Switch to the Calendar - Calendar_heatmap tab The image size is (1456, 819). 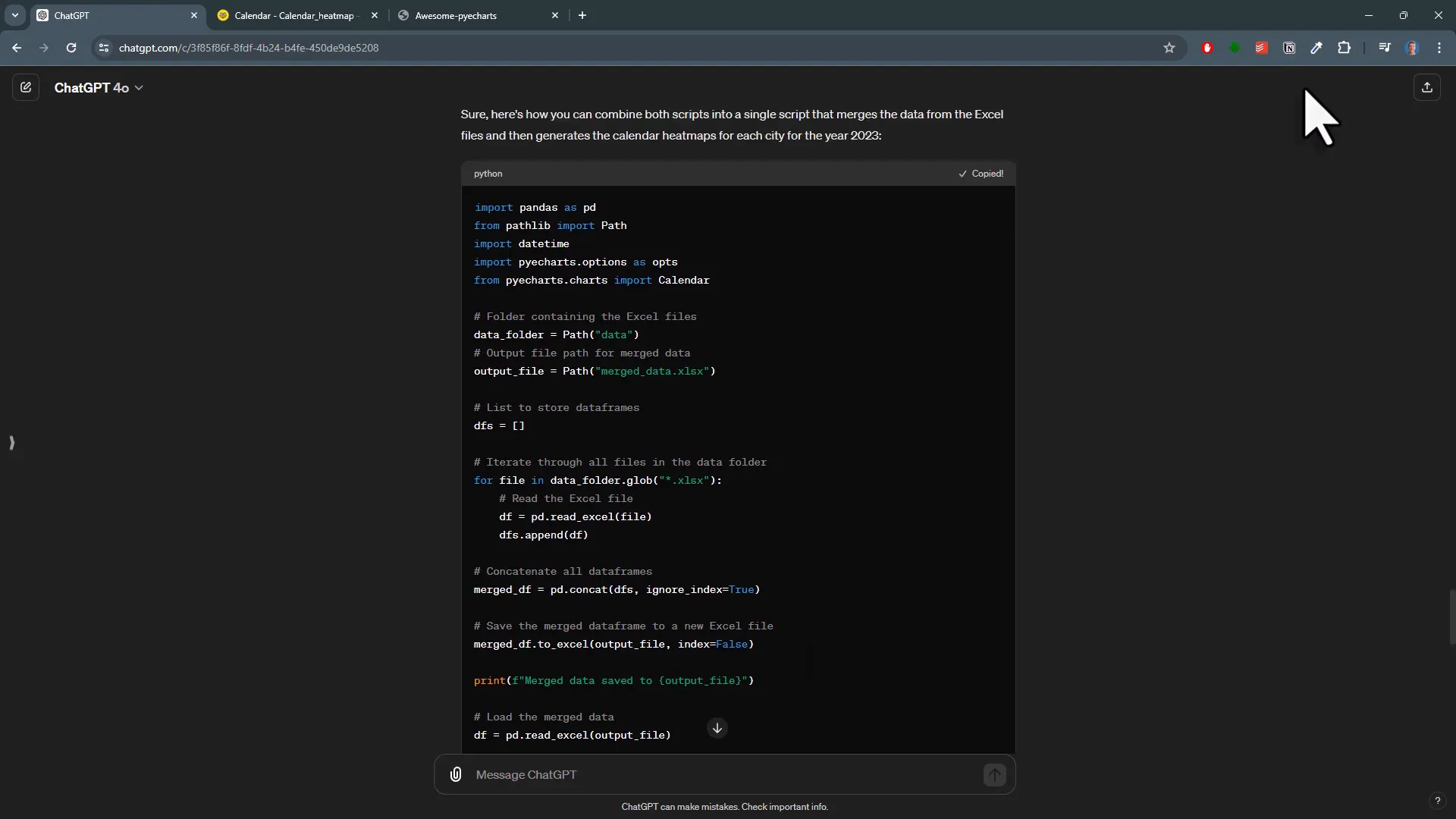292,15
